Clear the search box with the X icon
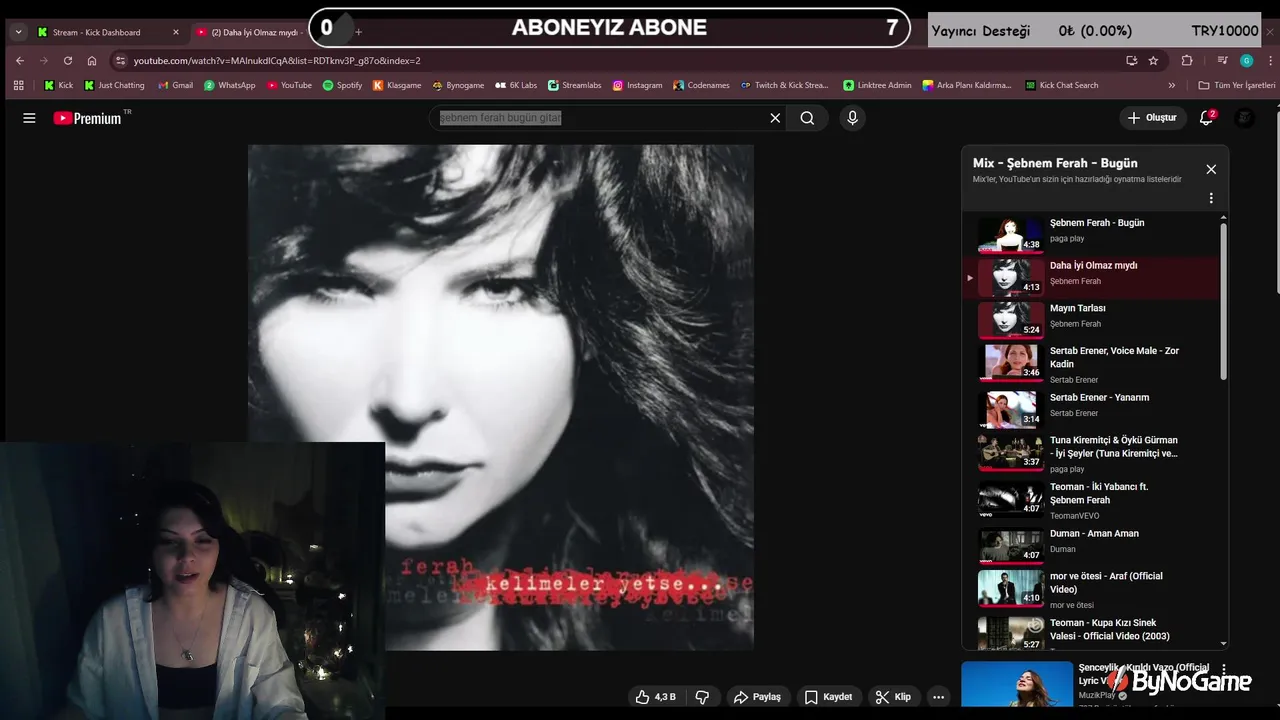1280x720 pixels. (x=775, y=118)
